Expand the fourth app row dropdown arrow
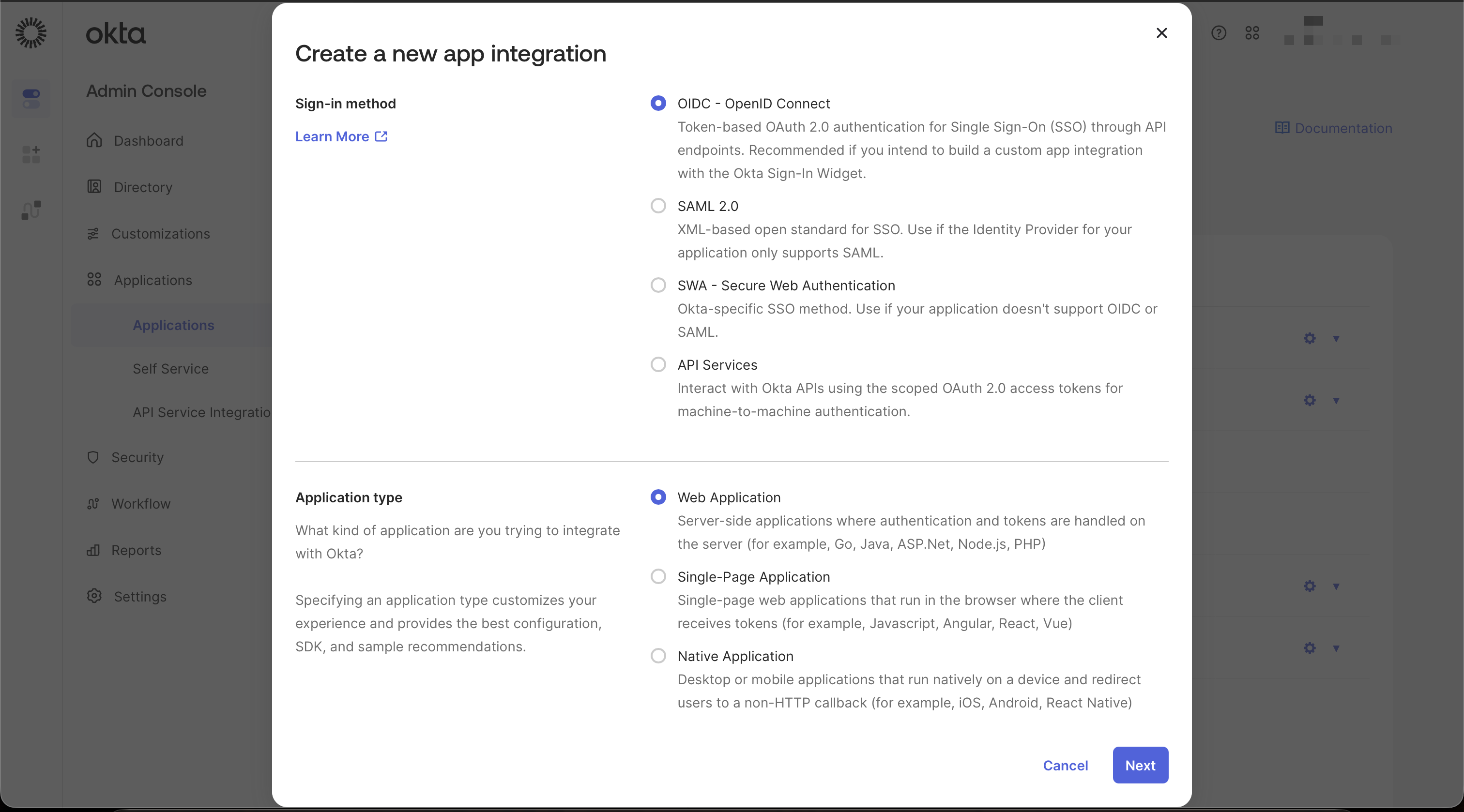Viewport: 1464px width, 812px height. (x=1336, y=648)
